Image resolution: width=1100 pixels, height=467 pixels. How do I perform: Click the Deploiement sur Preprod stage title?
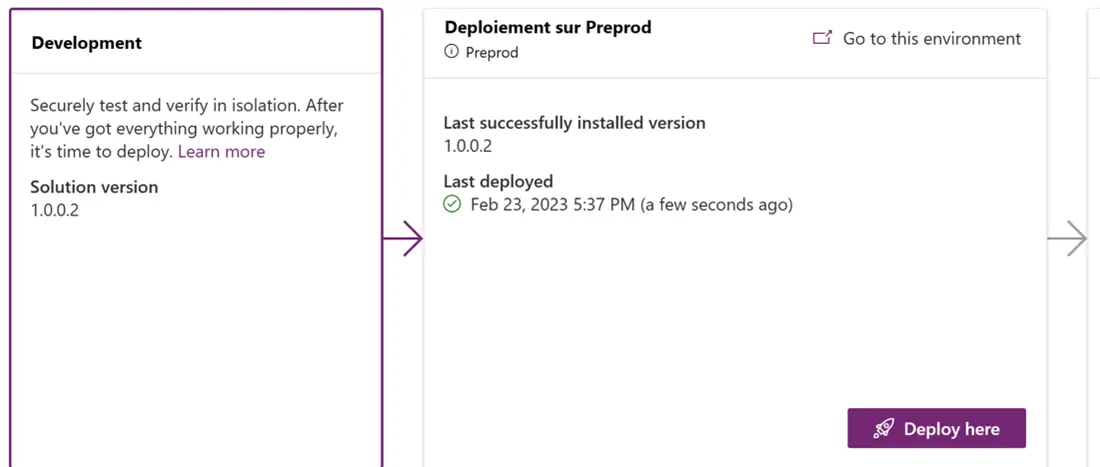[547, 27]
